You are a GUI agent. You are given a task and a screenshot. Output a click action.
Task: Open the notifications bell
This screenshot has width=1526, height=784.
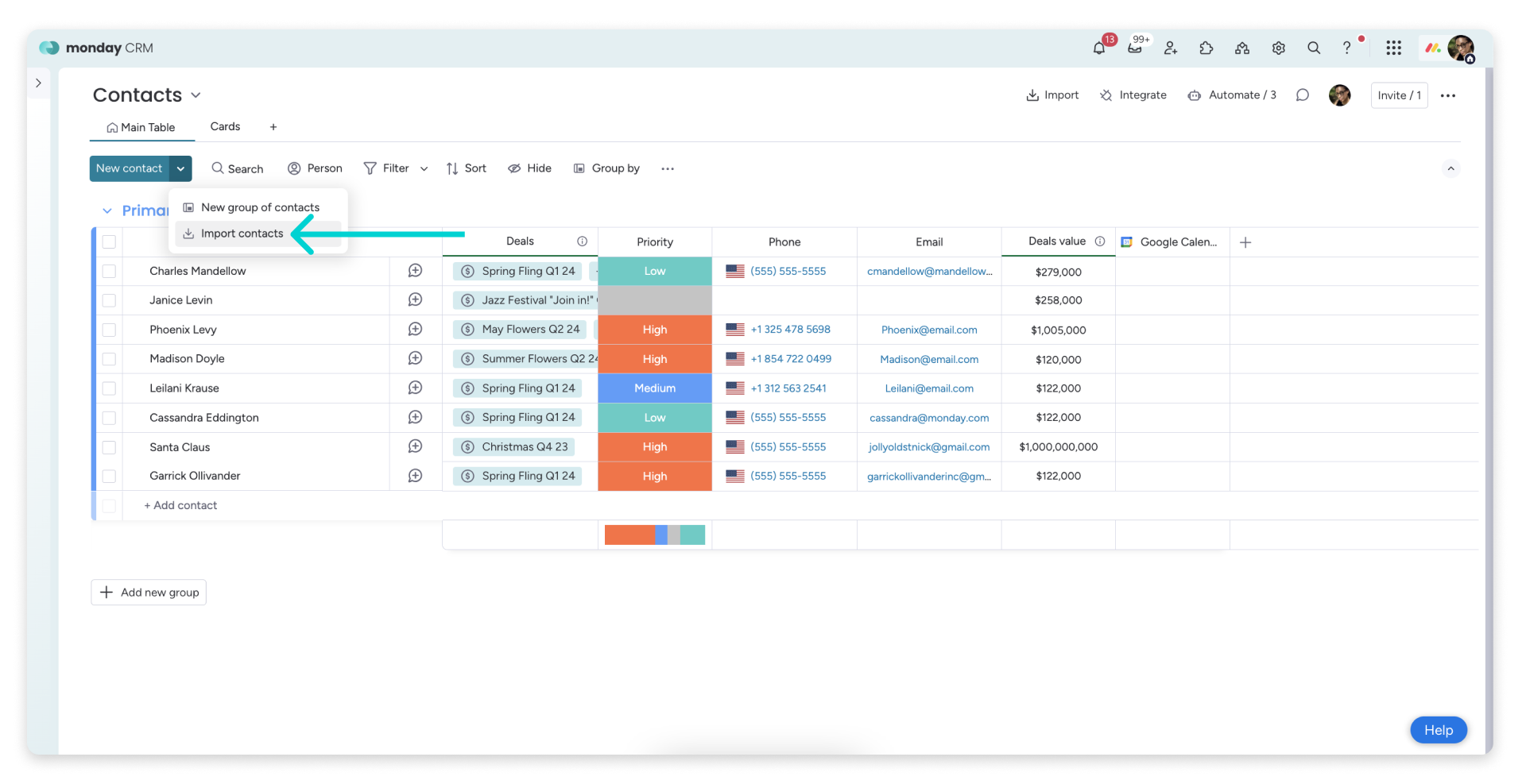coord(1099,48)
